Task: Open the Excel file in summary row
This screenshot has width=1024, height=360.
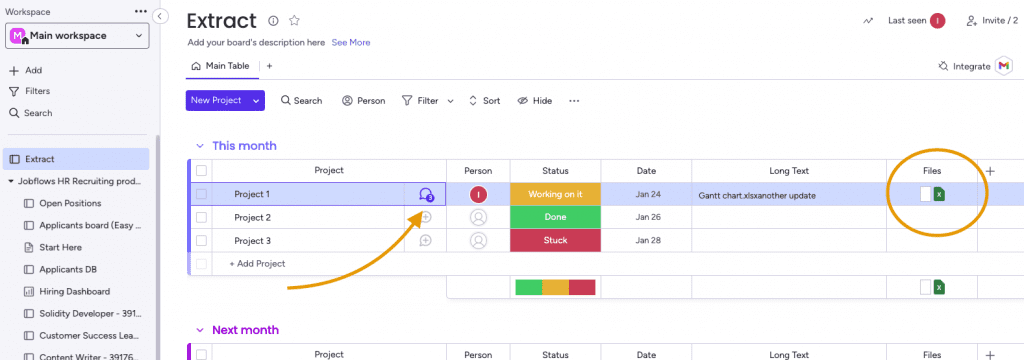Action: tap(939, 287)
